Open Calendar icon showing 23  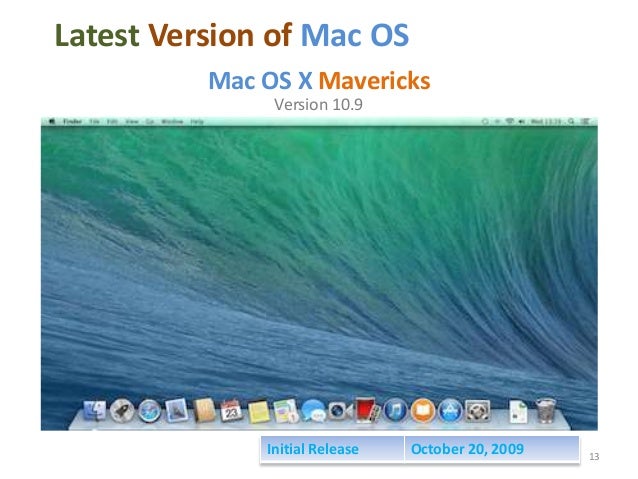tap(231, 411)
